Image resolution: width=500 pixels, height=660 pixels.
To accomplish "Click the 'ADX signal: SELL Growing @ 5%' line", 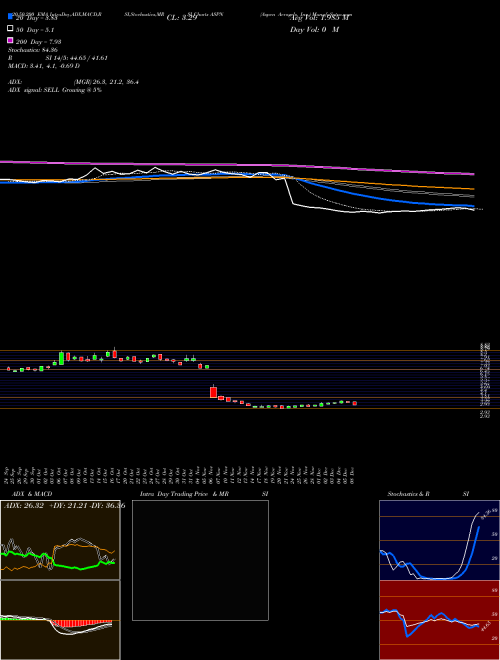I will pyautogui.click(x=55, y=90).
